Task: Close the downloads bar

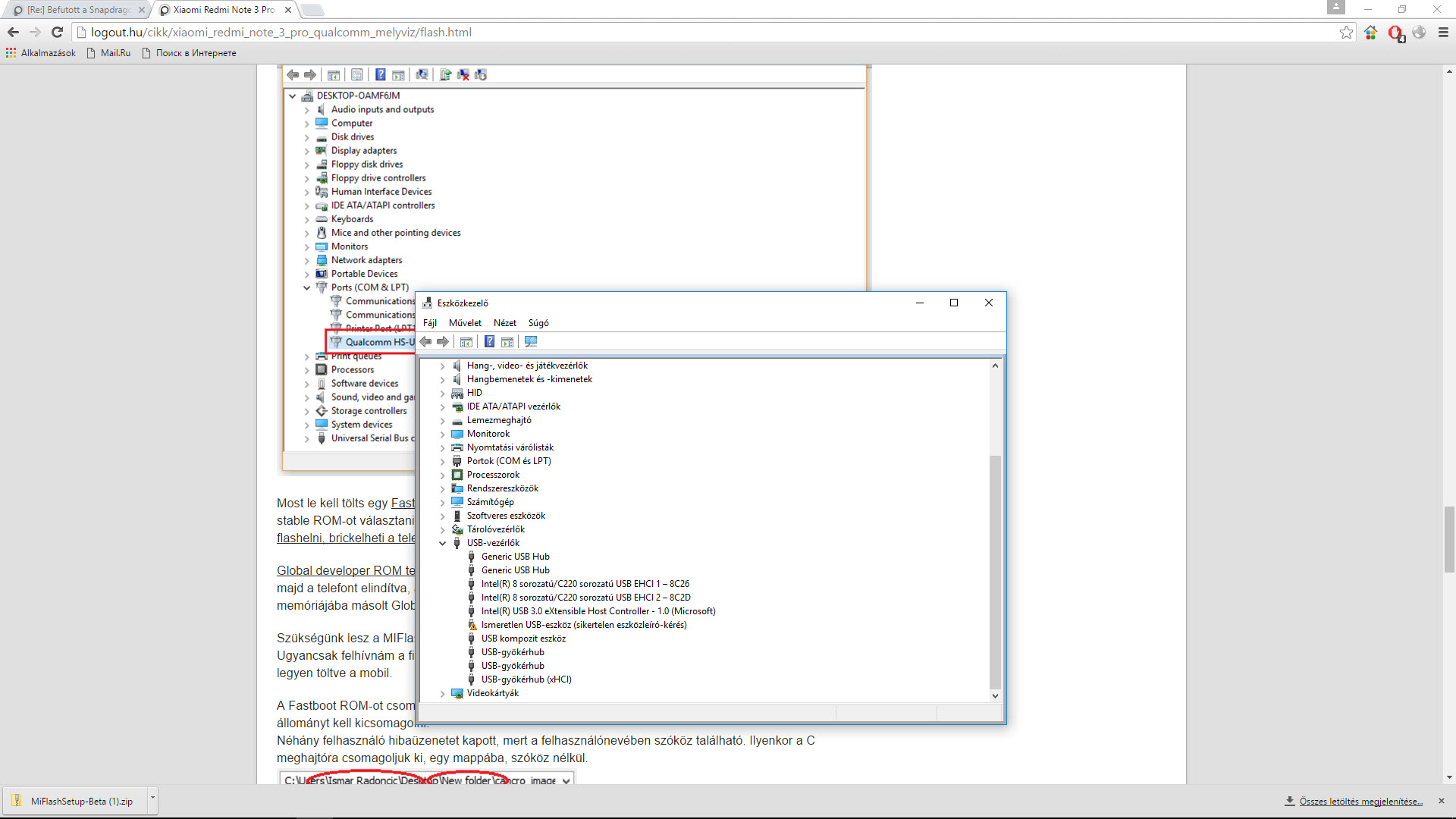Action: (1442, 801)
